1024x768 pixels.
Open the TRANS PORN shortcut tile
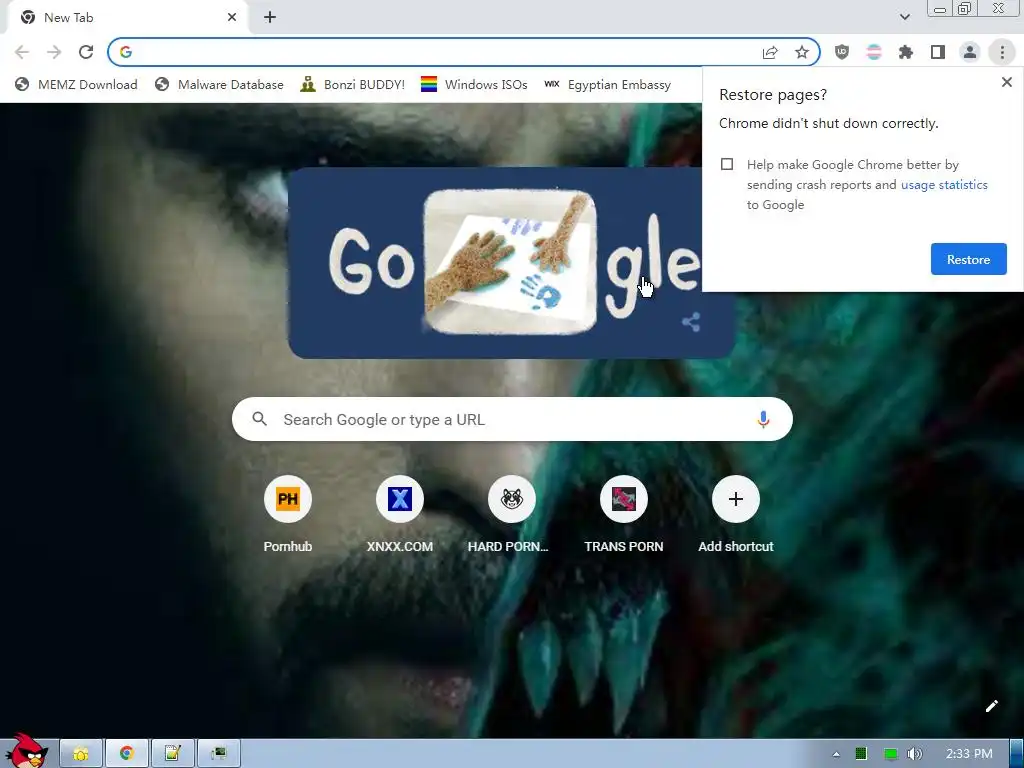click(x=624, y=515)
